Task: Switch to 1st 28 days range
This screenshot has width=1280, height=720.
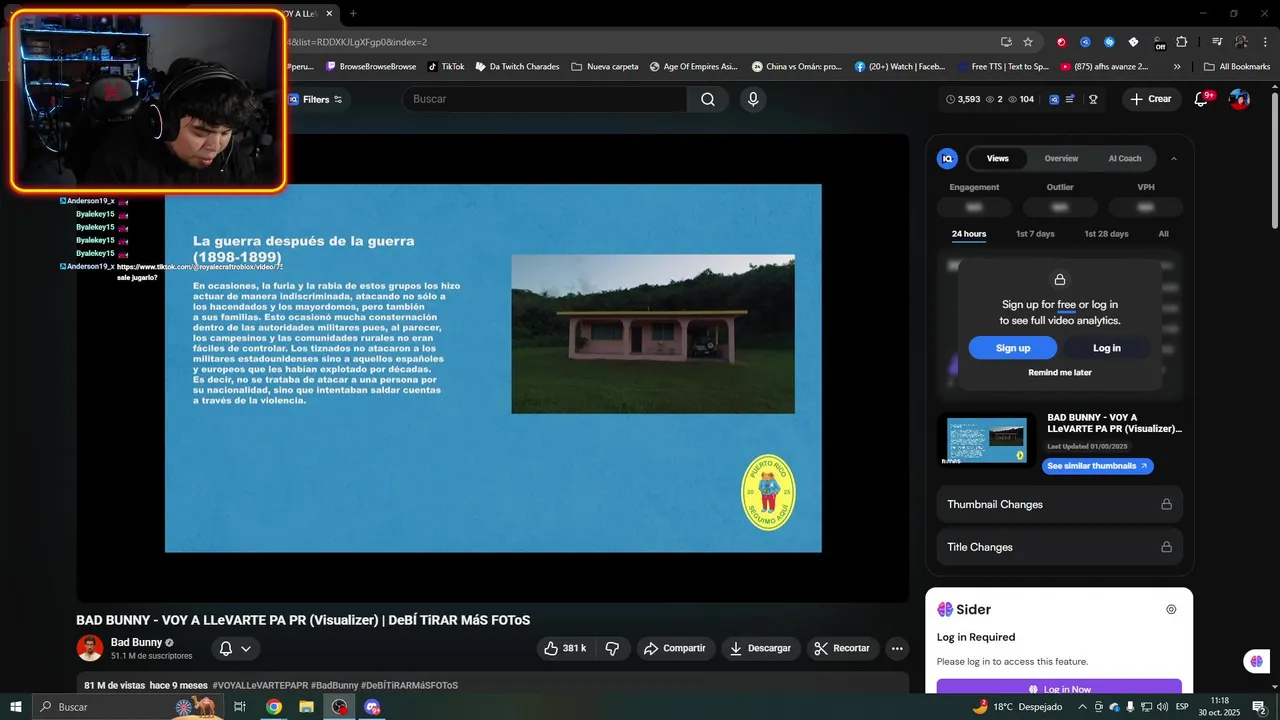Action: 1106,234
